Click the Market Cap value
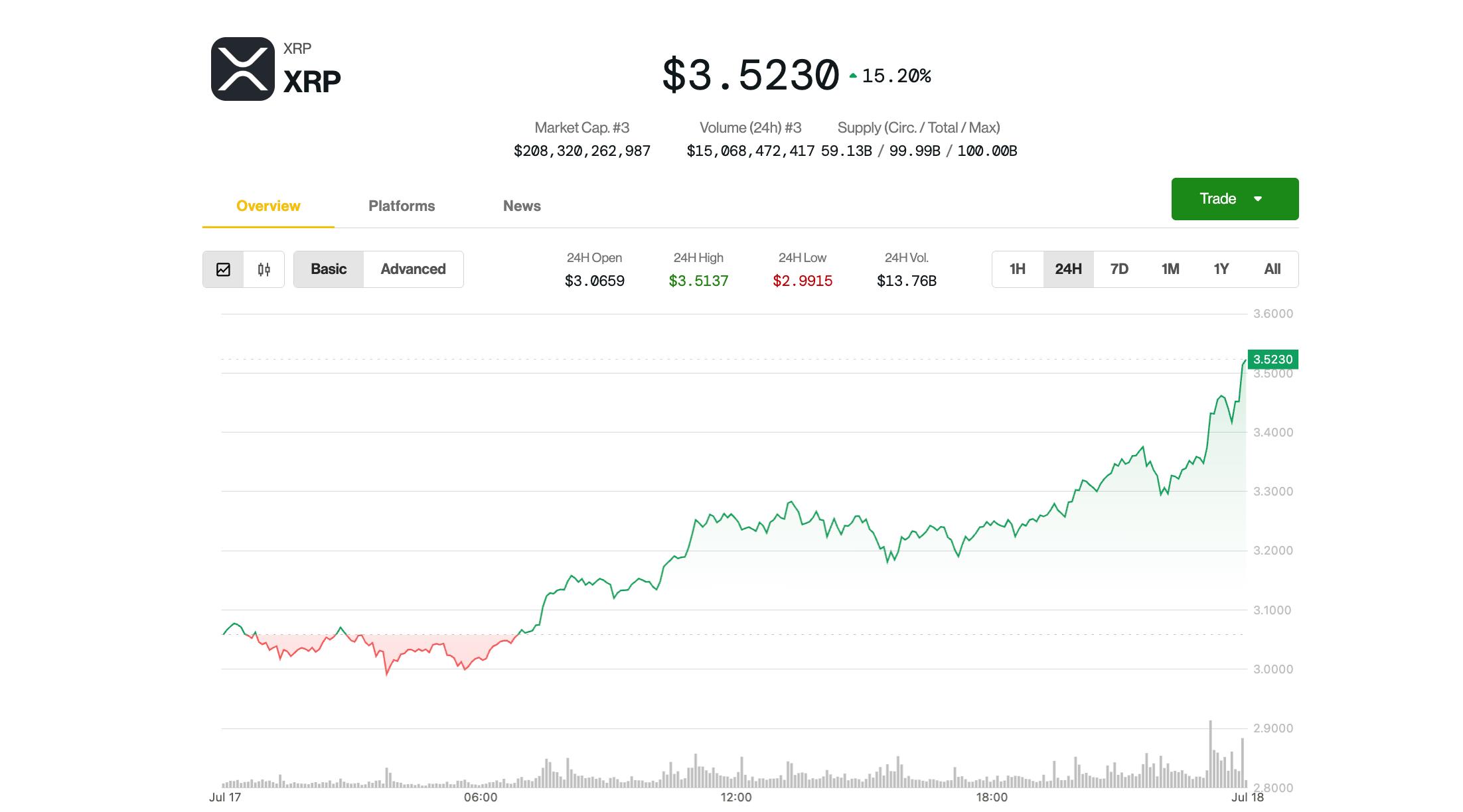The image size is (1463, 812). 582,151
